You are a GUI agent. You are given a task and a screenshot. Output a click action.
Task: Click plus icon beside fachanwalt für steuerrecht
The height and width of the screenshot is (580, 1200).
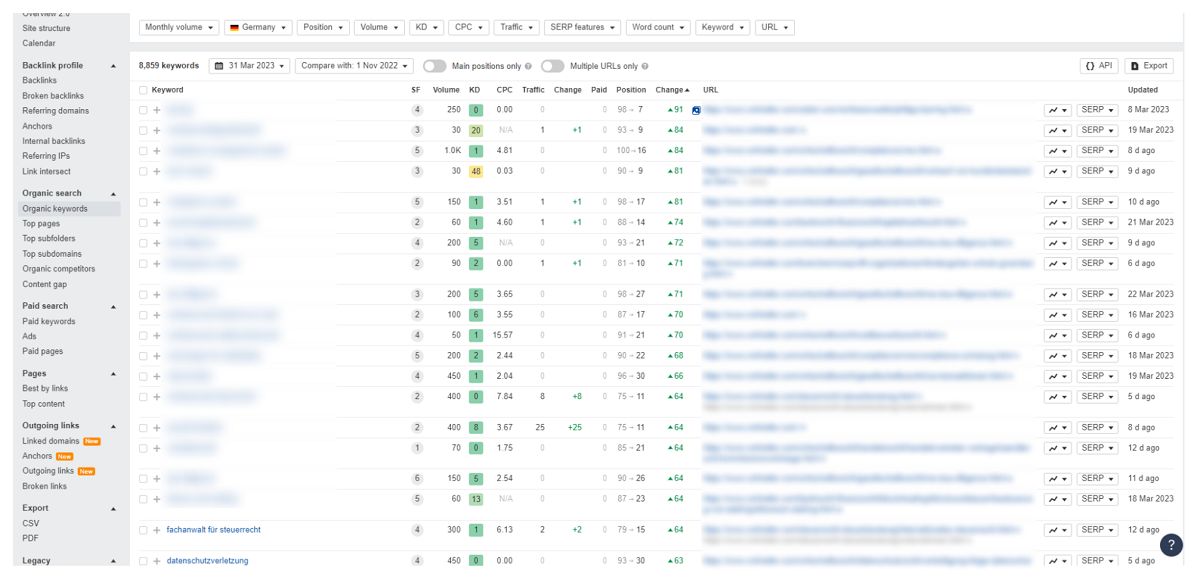(x=157, y=530)
